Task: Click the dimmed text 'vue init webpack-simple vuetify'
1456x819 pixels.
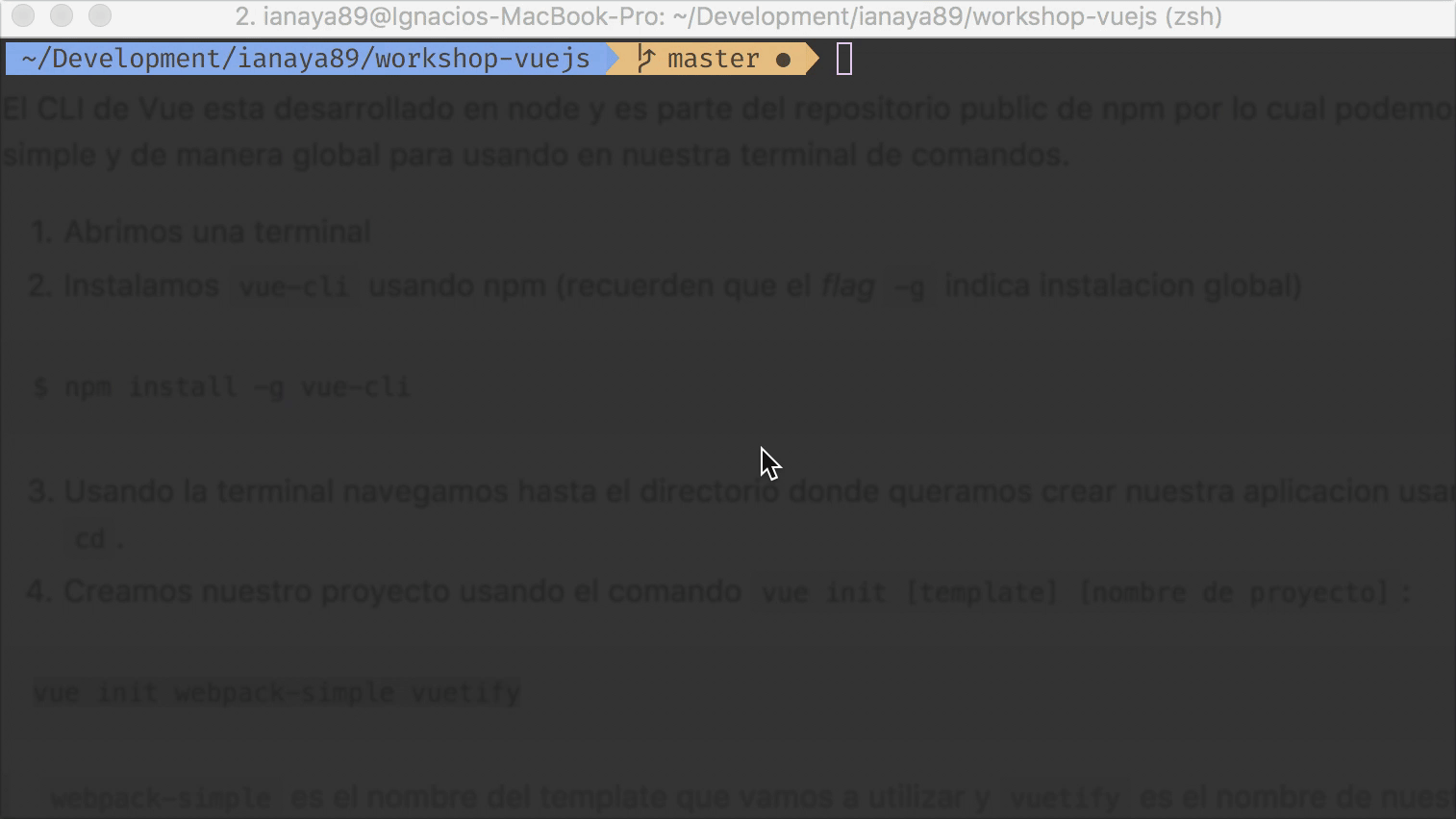Action: click(x=277, y=692)
